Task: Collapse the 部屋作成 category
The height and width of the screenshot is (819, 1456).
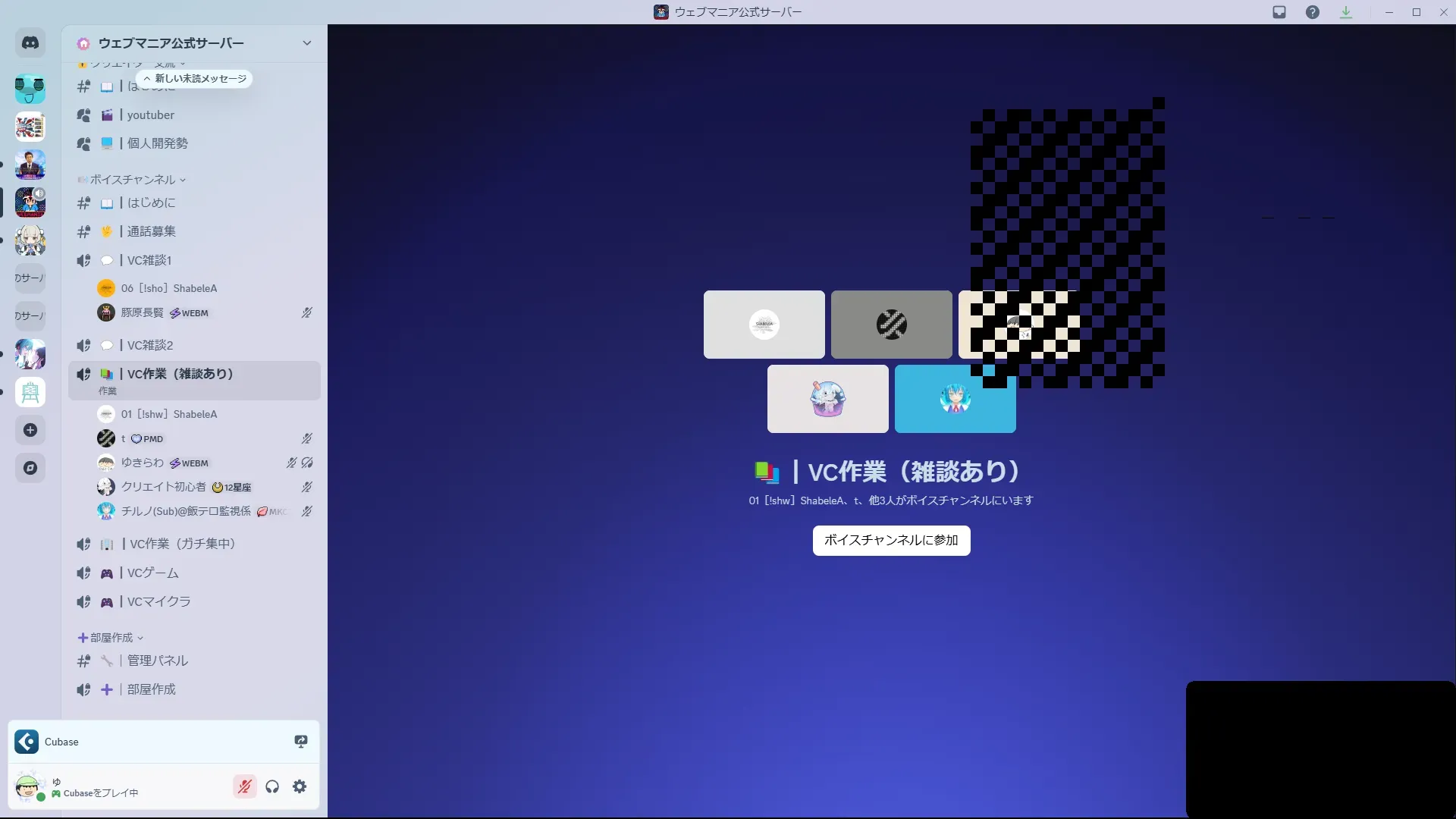Action: click(111, 638)
